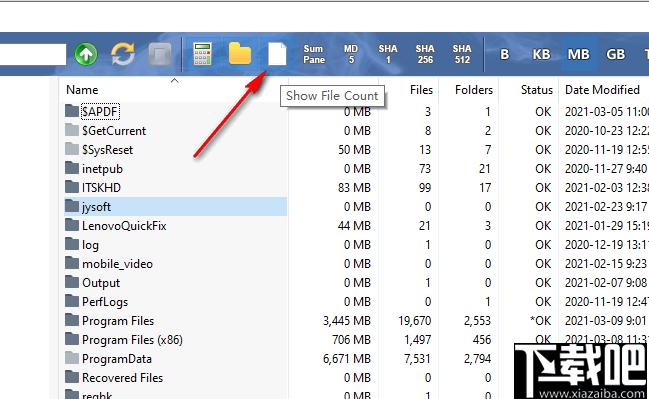Viewport: 649px width, 399px height.
Task: Sort by the Files column header
Action: [421, 90]
